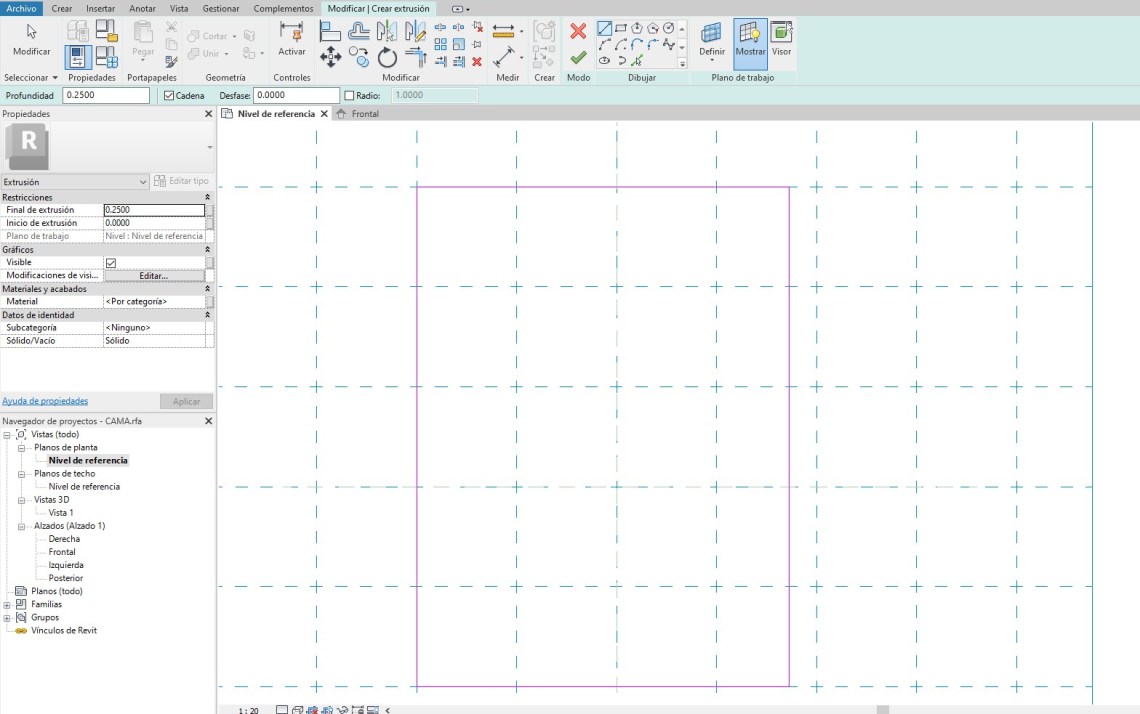This screenshot has height=714, width=1140.
Task: Choose the Rectangle draw tool
Action: [x=621, y=29]
